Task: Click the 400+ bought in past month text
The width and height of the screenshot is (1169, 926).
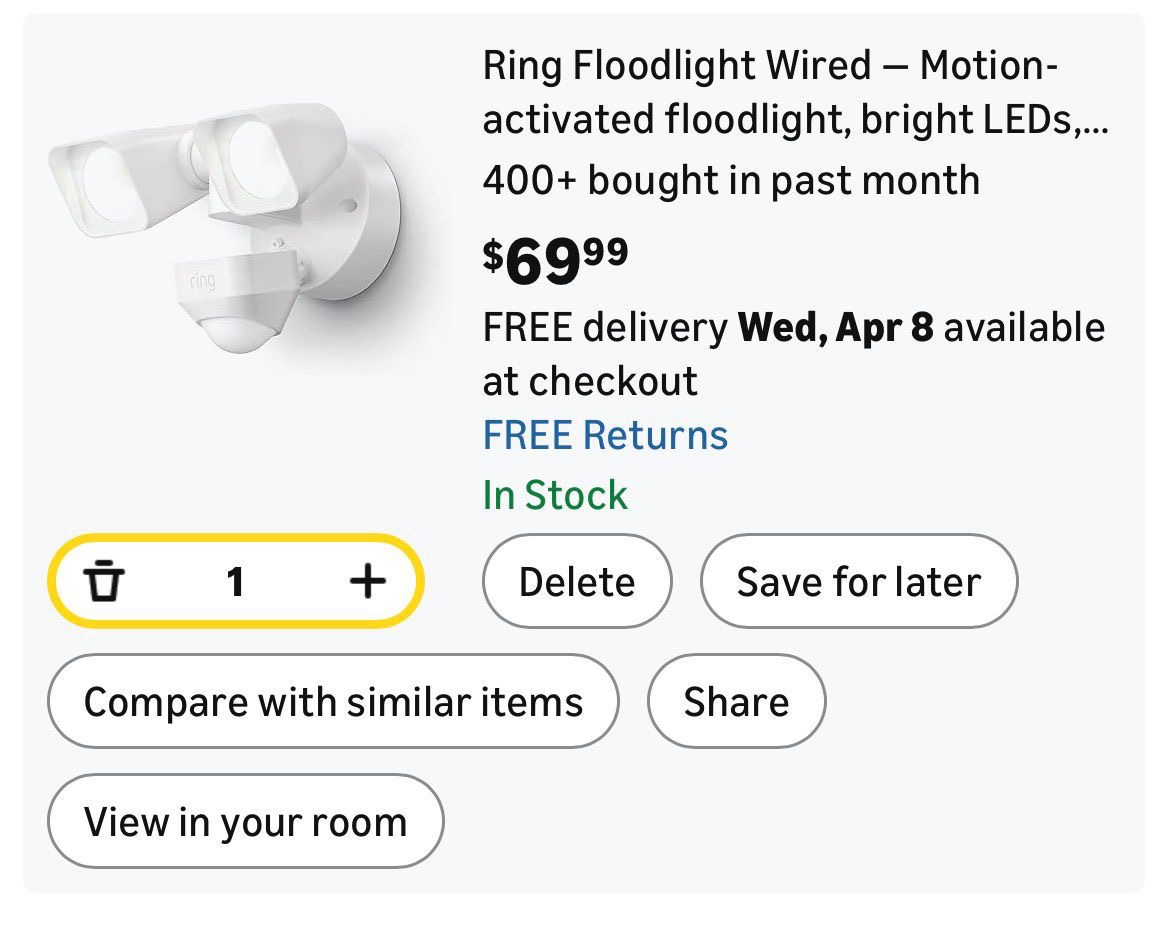Action: 730,181
